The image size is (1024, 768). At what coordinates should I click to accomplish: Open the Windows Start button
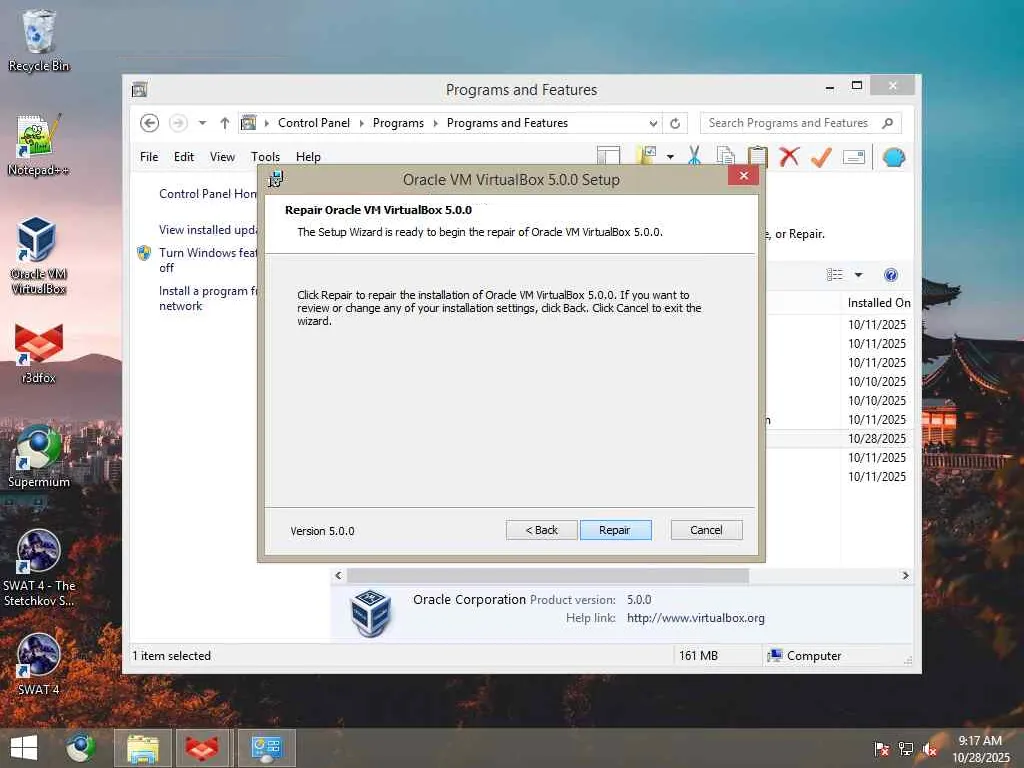point(24,748)
